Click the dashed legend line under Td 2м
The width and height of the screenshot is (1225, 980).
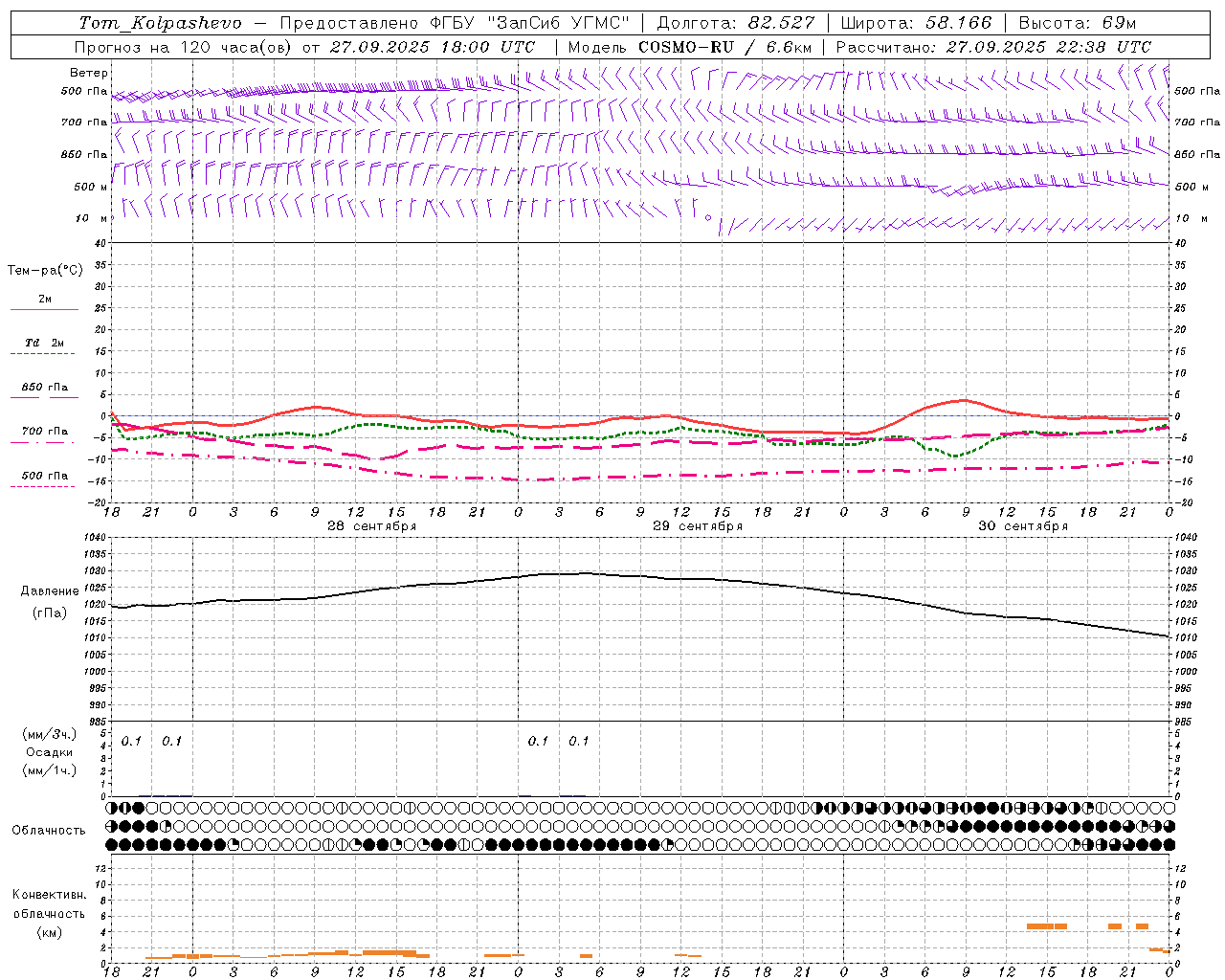[42, 353]
